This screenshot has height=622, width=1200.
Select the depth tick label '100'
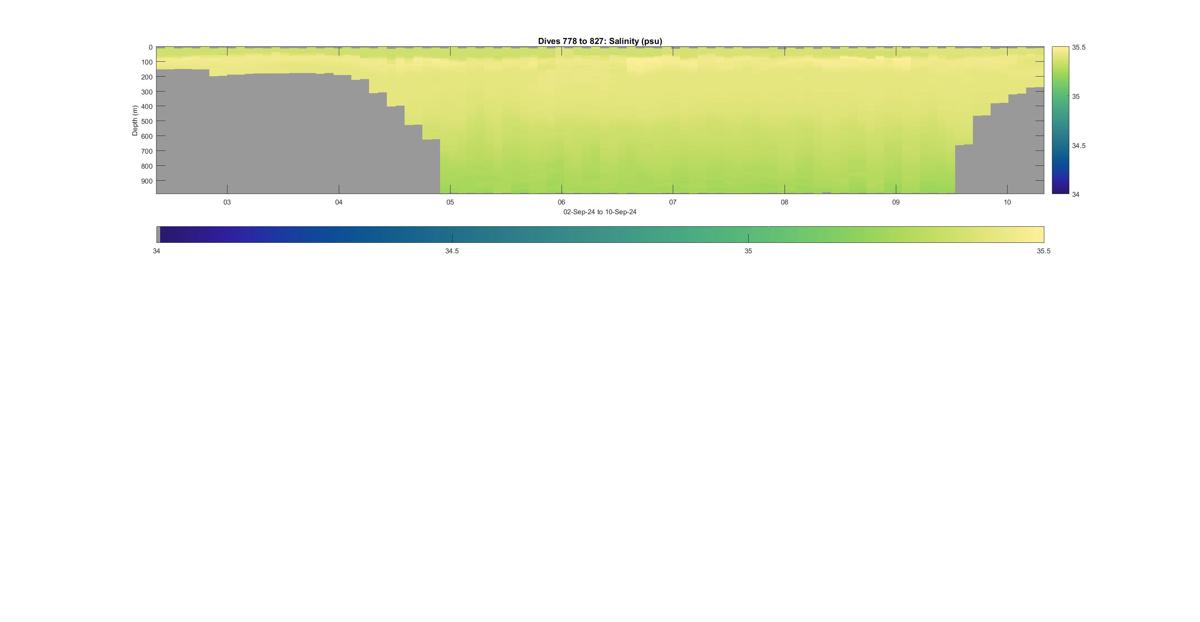click(x=147, y=62)
